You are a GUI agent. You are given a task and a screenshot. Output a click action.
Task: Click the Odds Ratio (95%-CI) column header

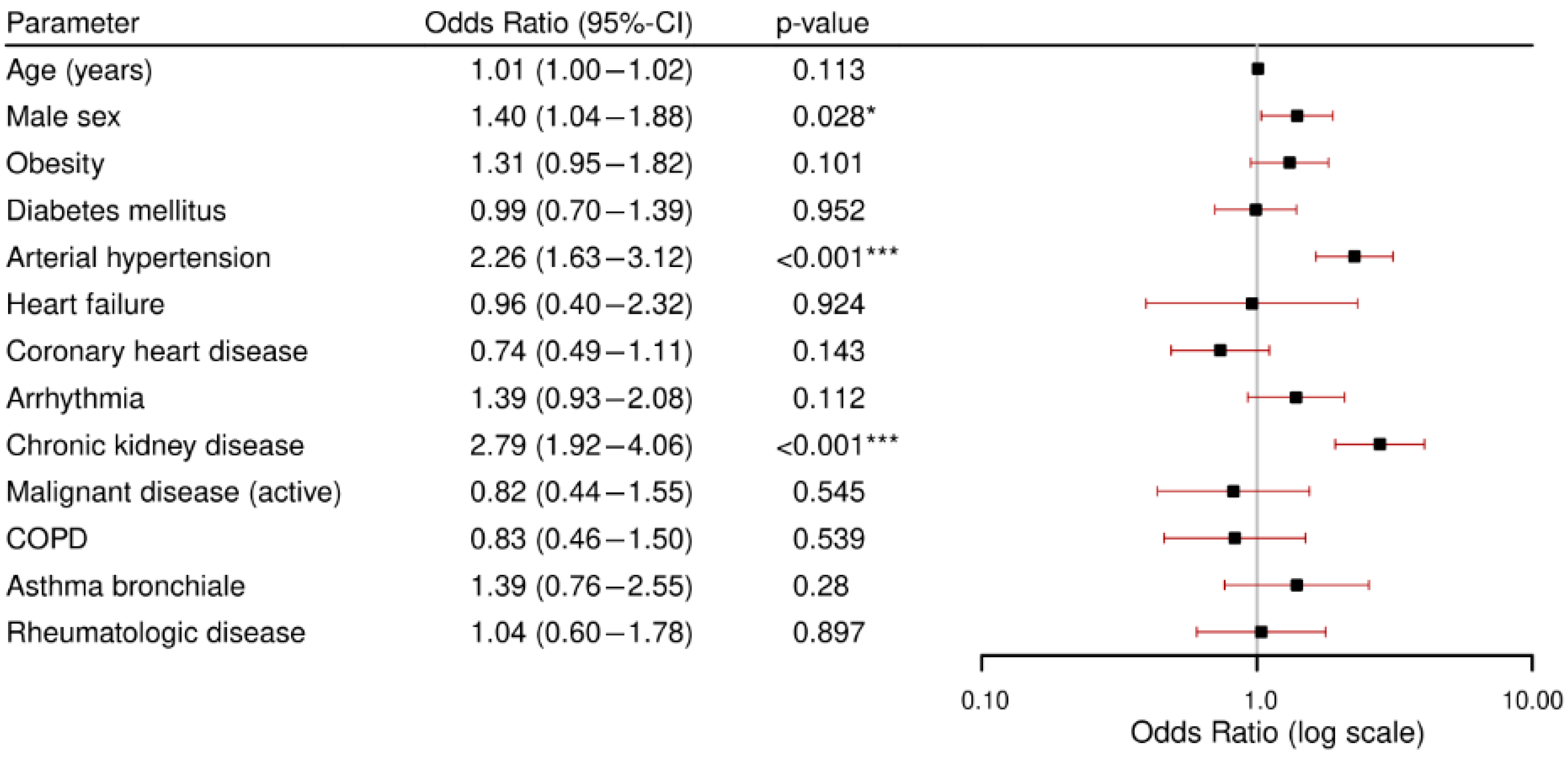559,23
